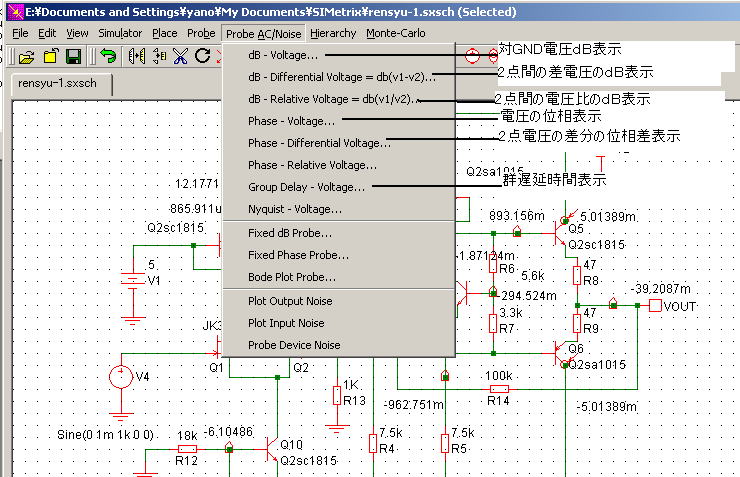The image size is (740, 477).
Task: Select resistor R13 symbol
Action: point(337,395)
